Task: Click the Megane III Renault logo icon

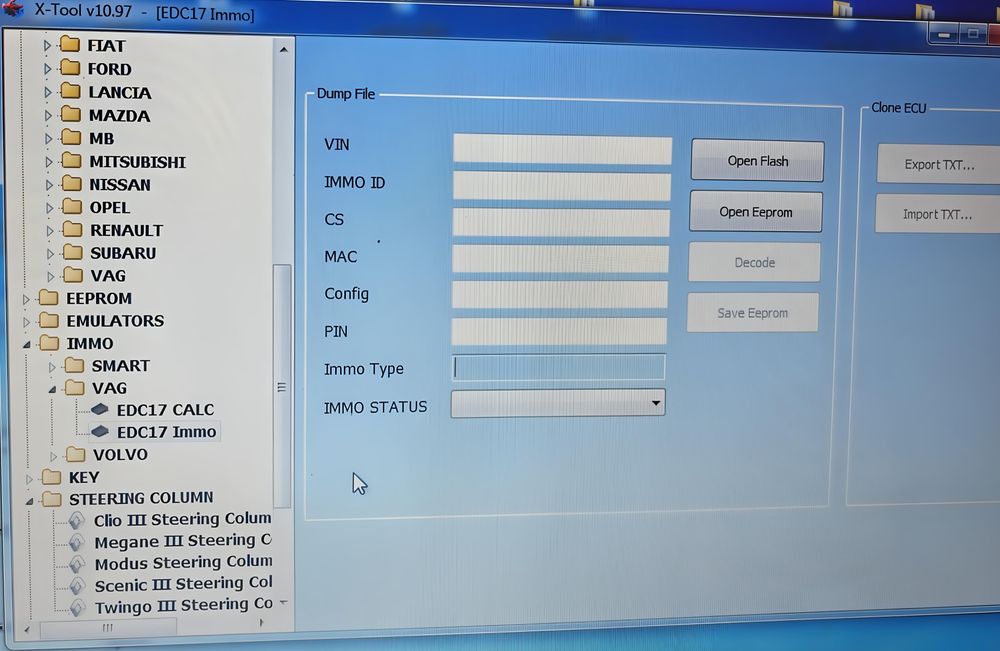Action: (77, 543)
